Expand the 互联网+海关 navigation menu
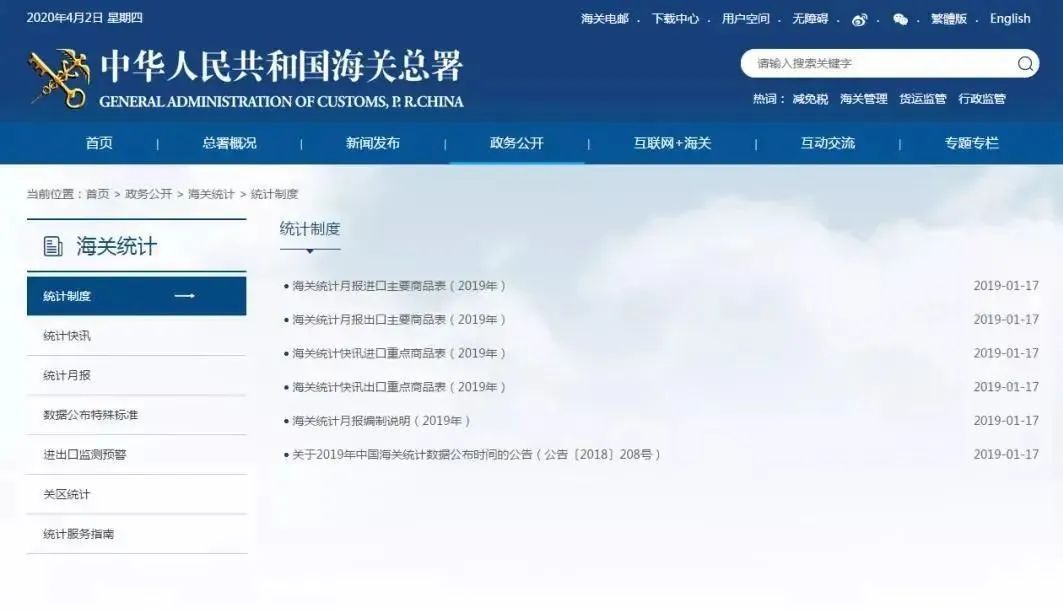Viewport: 1063px width, 611px height. 672,142
